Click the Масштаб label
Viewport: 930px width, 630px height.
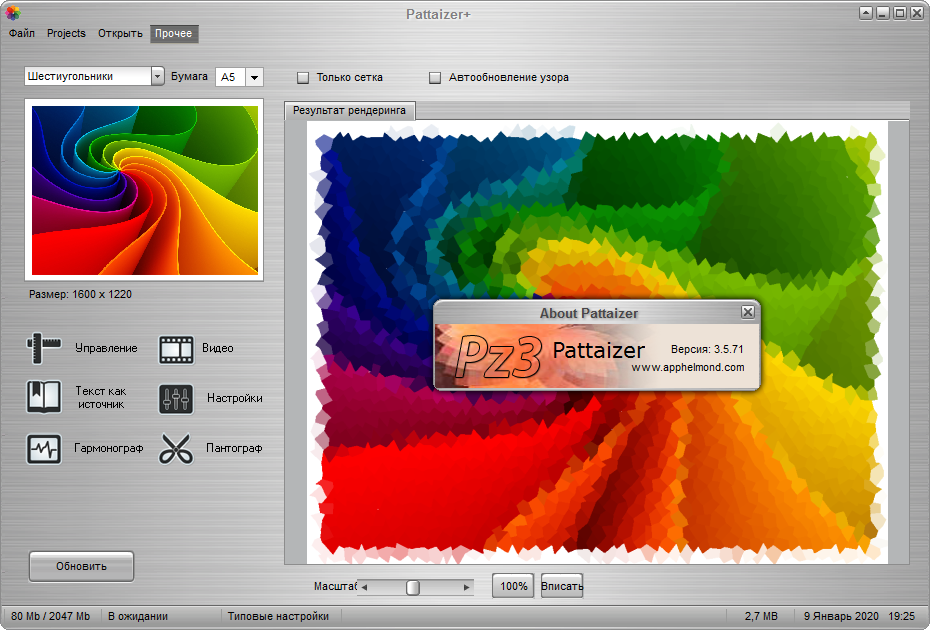tap(335, 586)
